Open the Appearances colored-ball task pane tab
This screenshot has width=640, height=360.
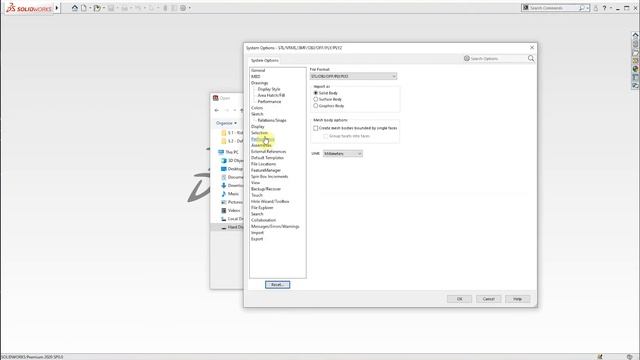[635, 69]
